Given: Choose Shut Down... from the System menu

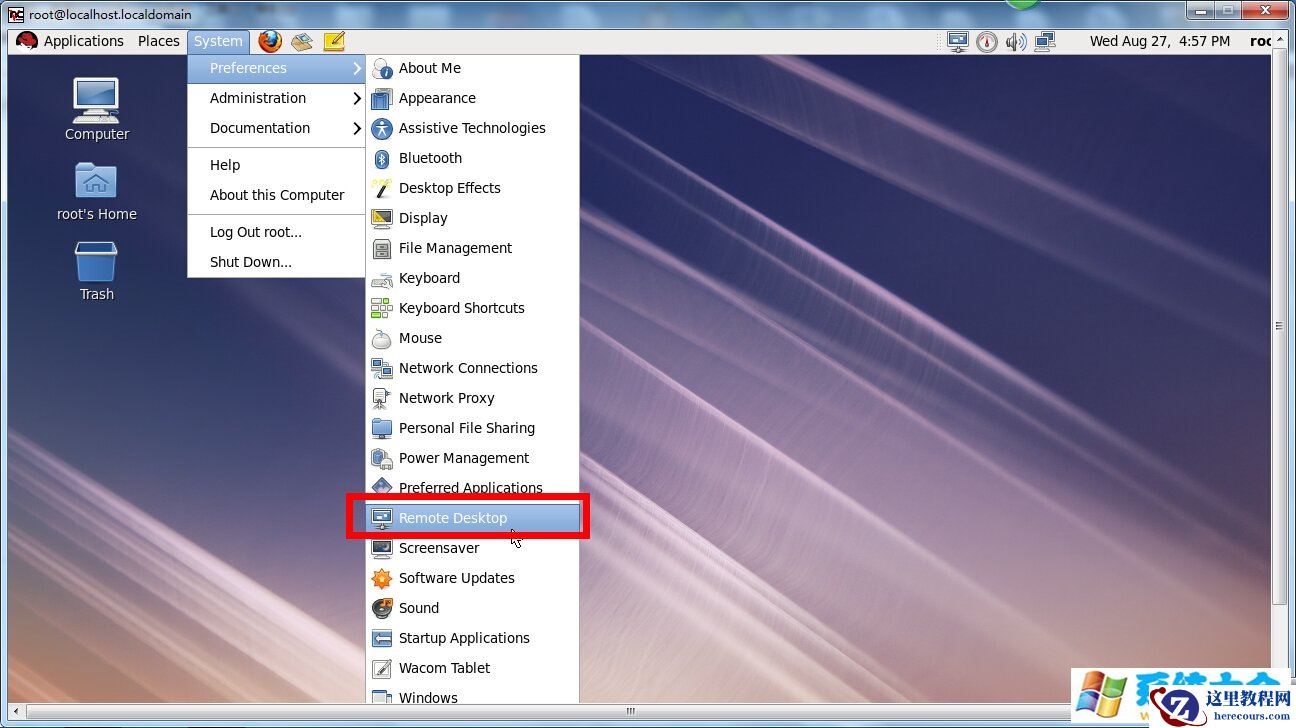Looking at the screenshot, I should point(276,262).
